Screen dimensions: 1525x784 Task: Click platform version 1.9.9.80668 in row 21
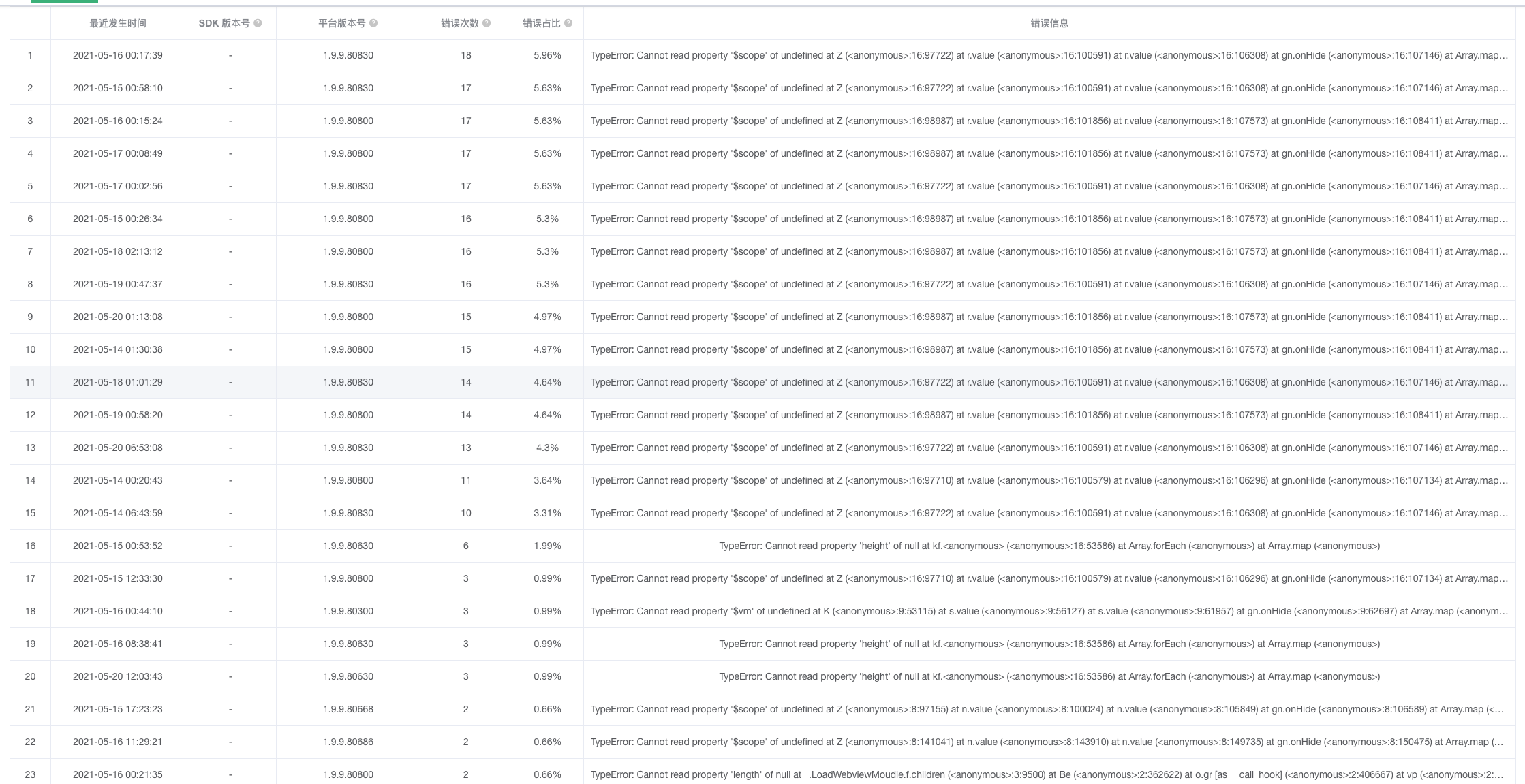tap(348, 710)
